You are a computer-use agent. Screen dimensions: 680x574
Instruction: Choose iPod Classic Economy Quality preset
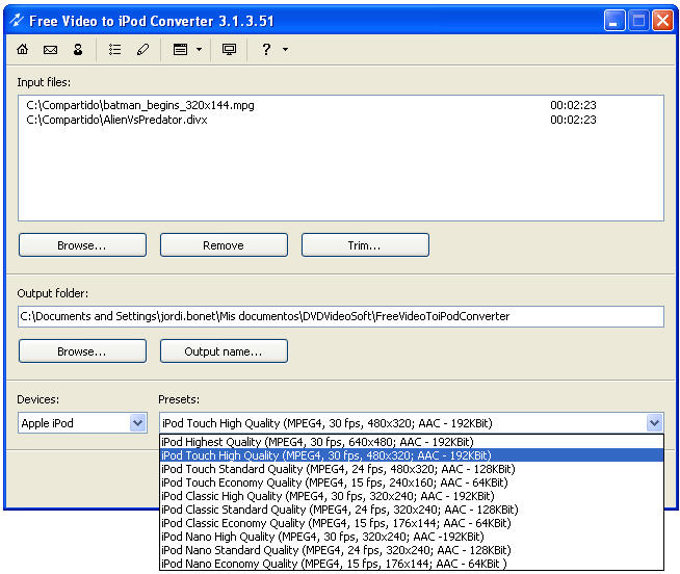[x=412, y=523]
